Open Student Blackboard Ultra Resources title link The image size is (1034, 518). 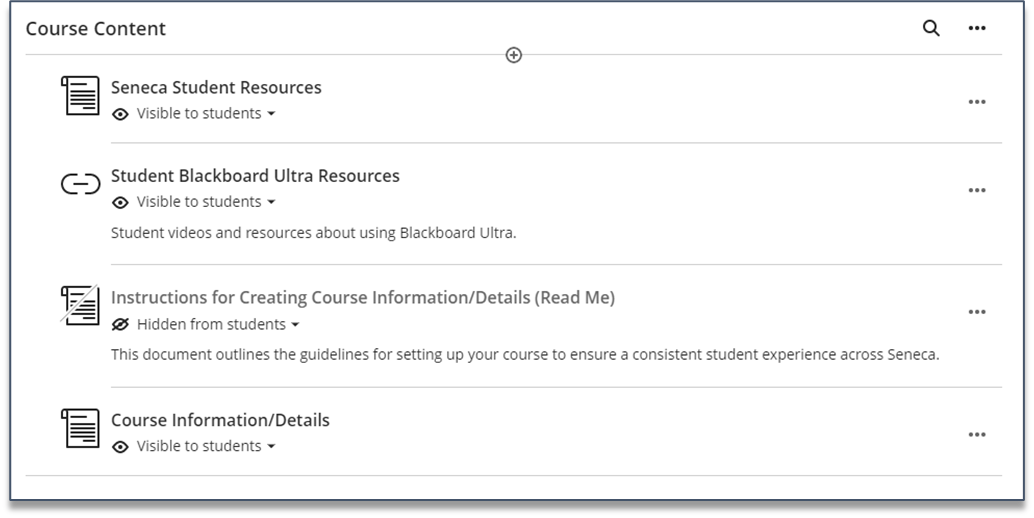tap(255, 176)
